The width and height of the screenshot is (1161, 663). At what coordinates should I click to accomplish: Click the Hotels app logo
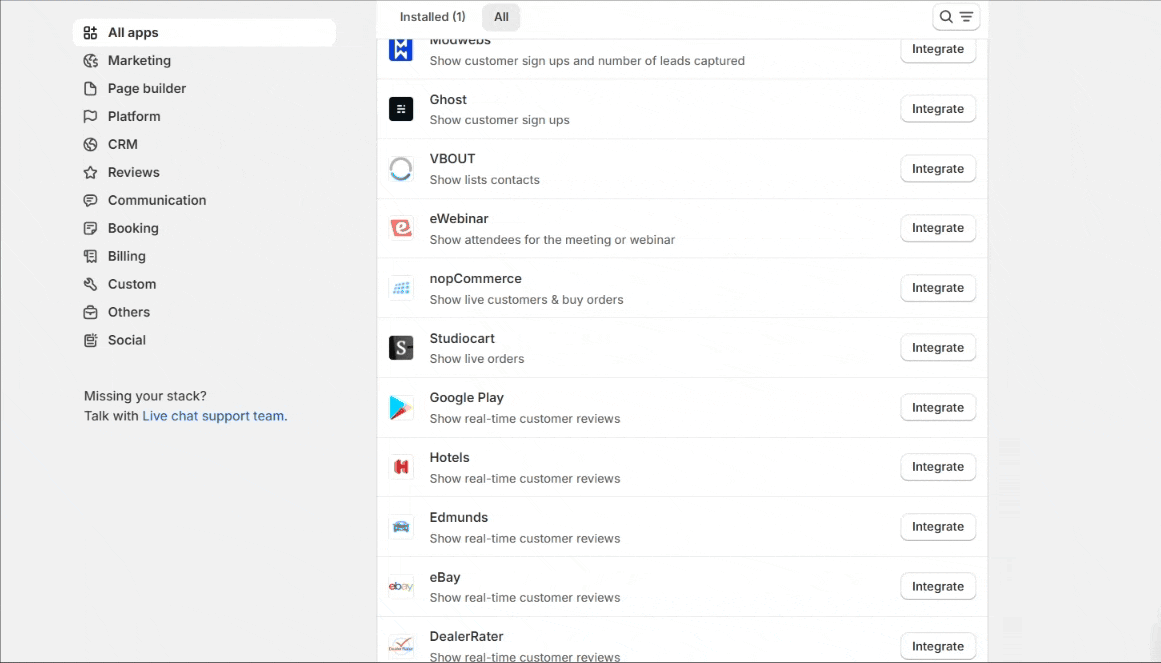tap(401, 467)
